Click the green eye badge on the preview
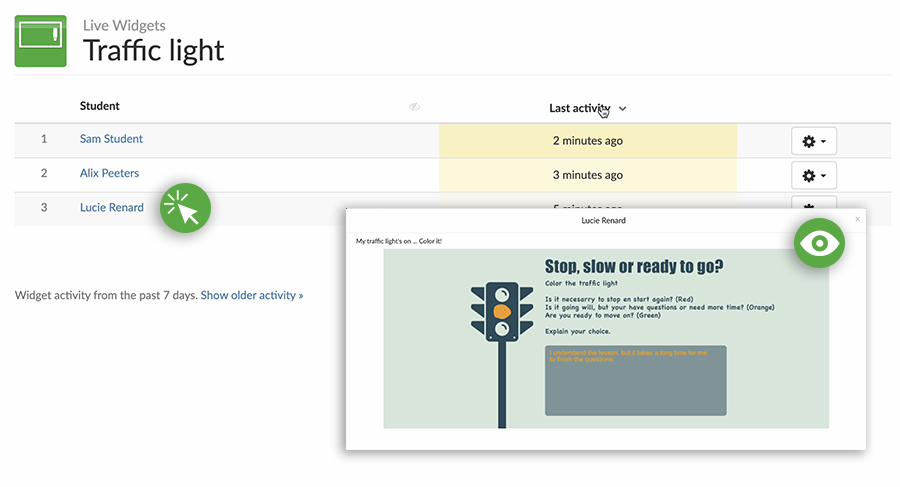Image resolution: width=900 pixels, height=487 pixels. point(820,243)
